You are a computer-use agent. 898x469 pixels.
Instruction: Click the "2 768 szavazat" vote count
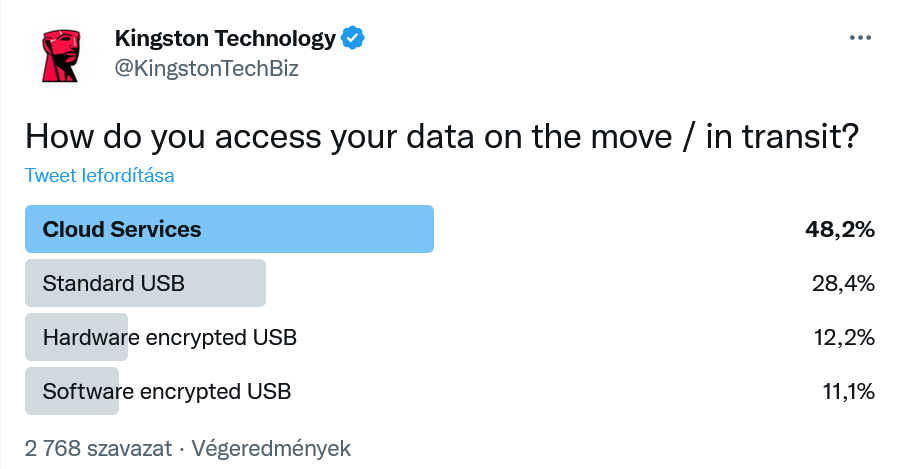pos(96,447)
